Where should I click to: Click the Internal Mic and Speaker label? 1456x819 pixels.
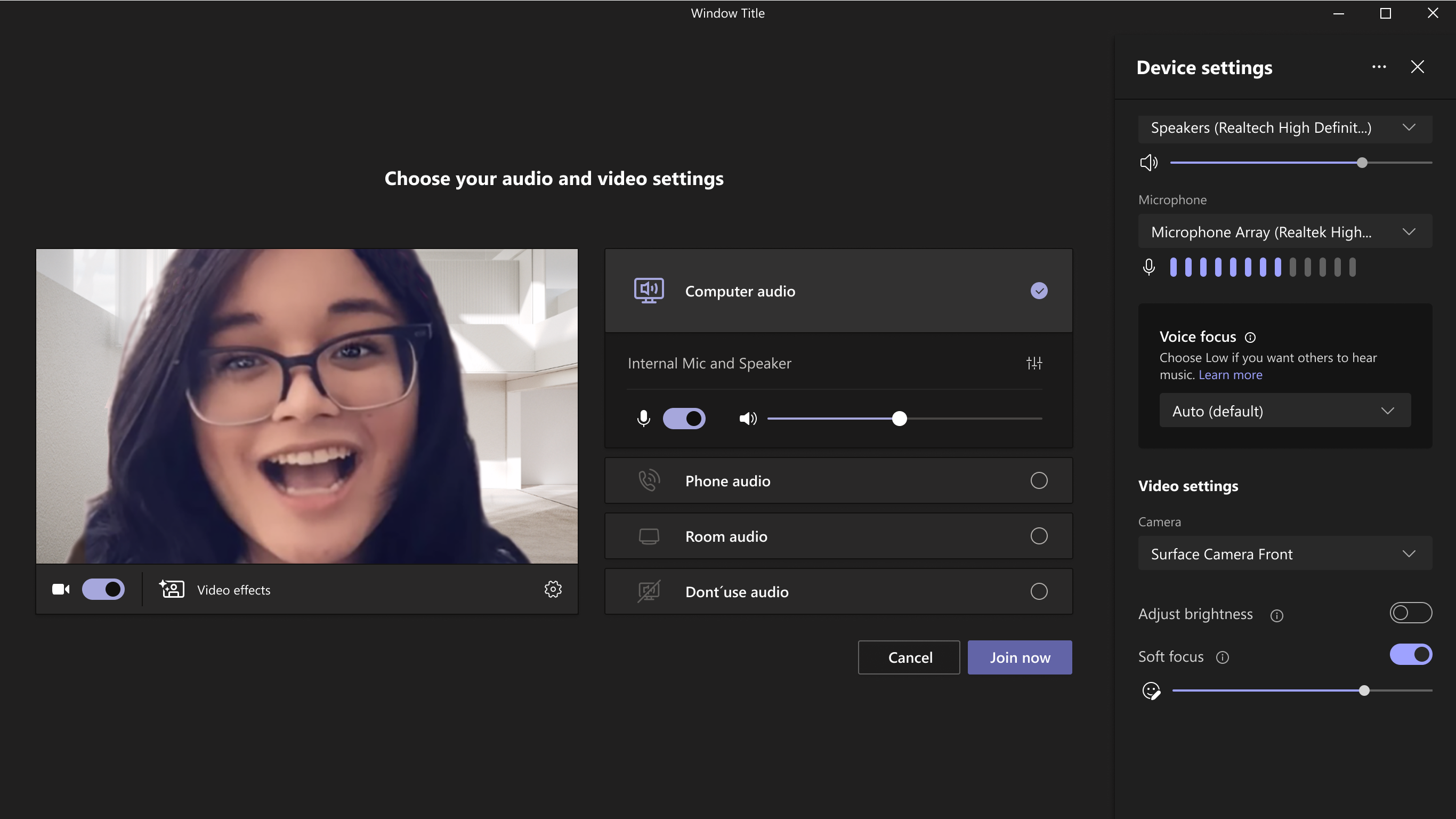709,363
